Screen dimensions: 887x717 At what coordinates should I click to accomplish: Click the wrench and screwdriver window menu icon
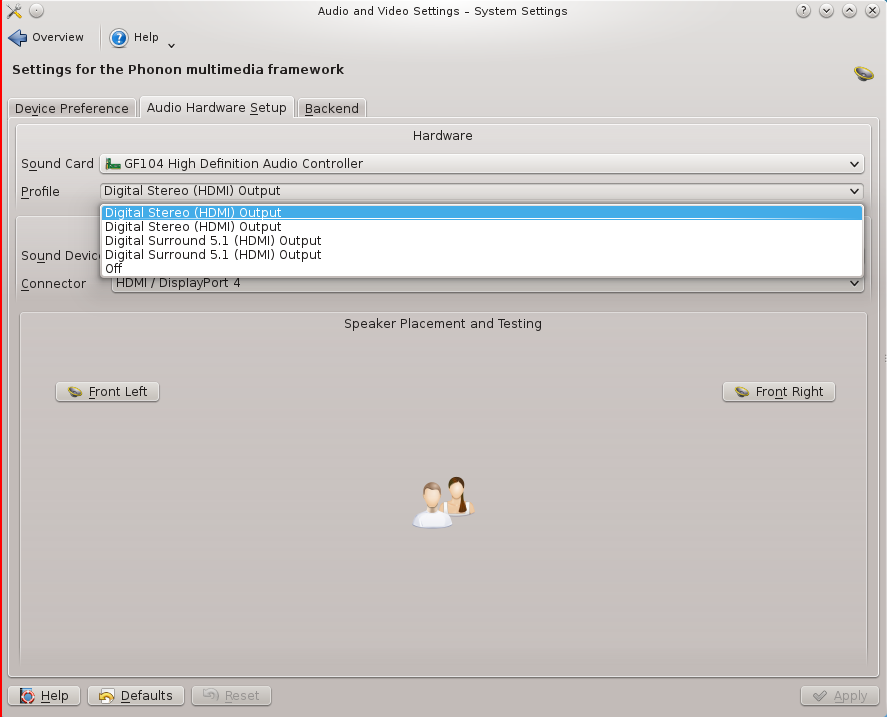pyautogui.click(x=14, y=11)
